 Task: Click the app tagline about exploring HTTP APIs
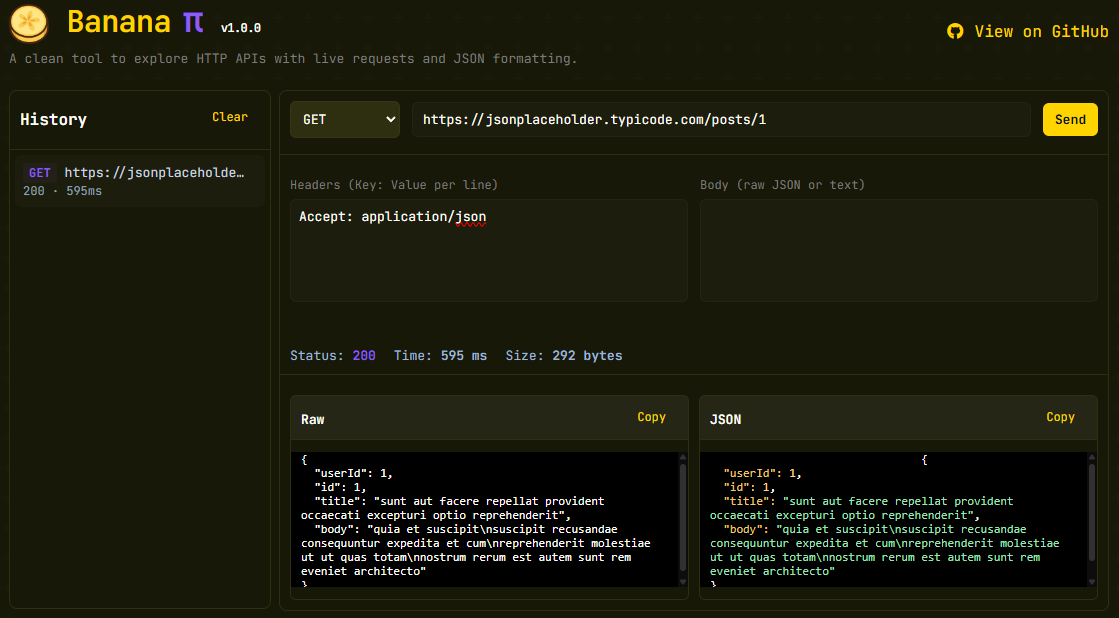coord(293,59)
